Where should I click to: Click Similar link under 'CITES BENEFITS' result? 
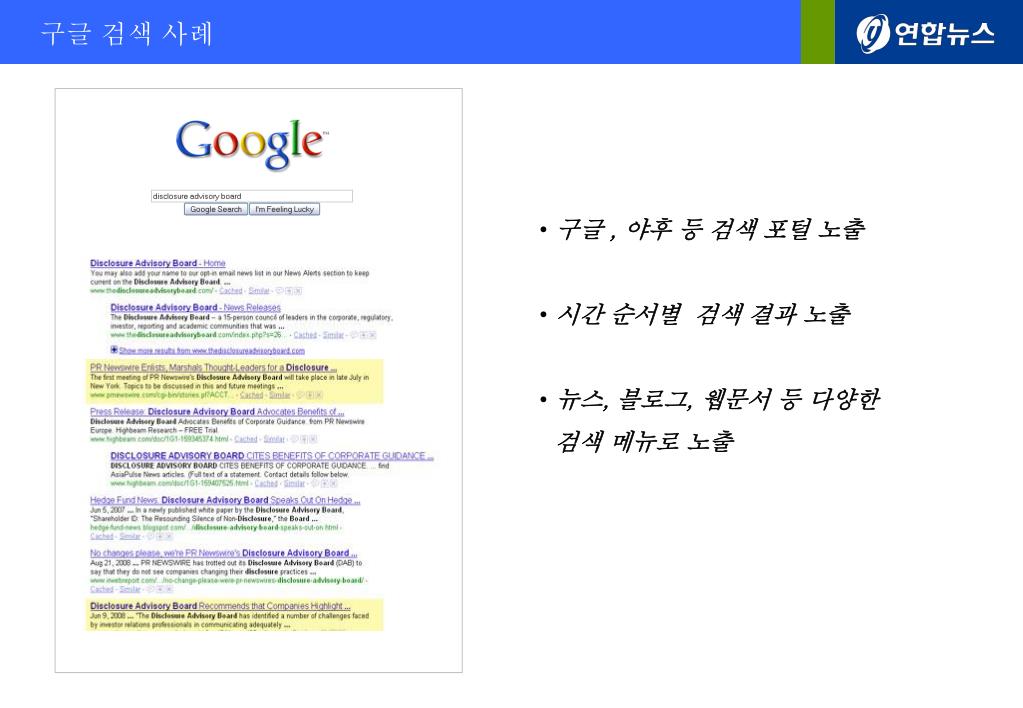tap(294, 484)
